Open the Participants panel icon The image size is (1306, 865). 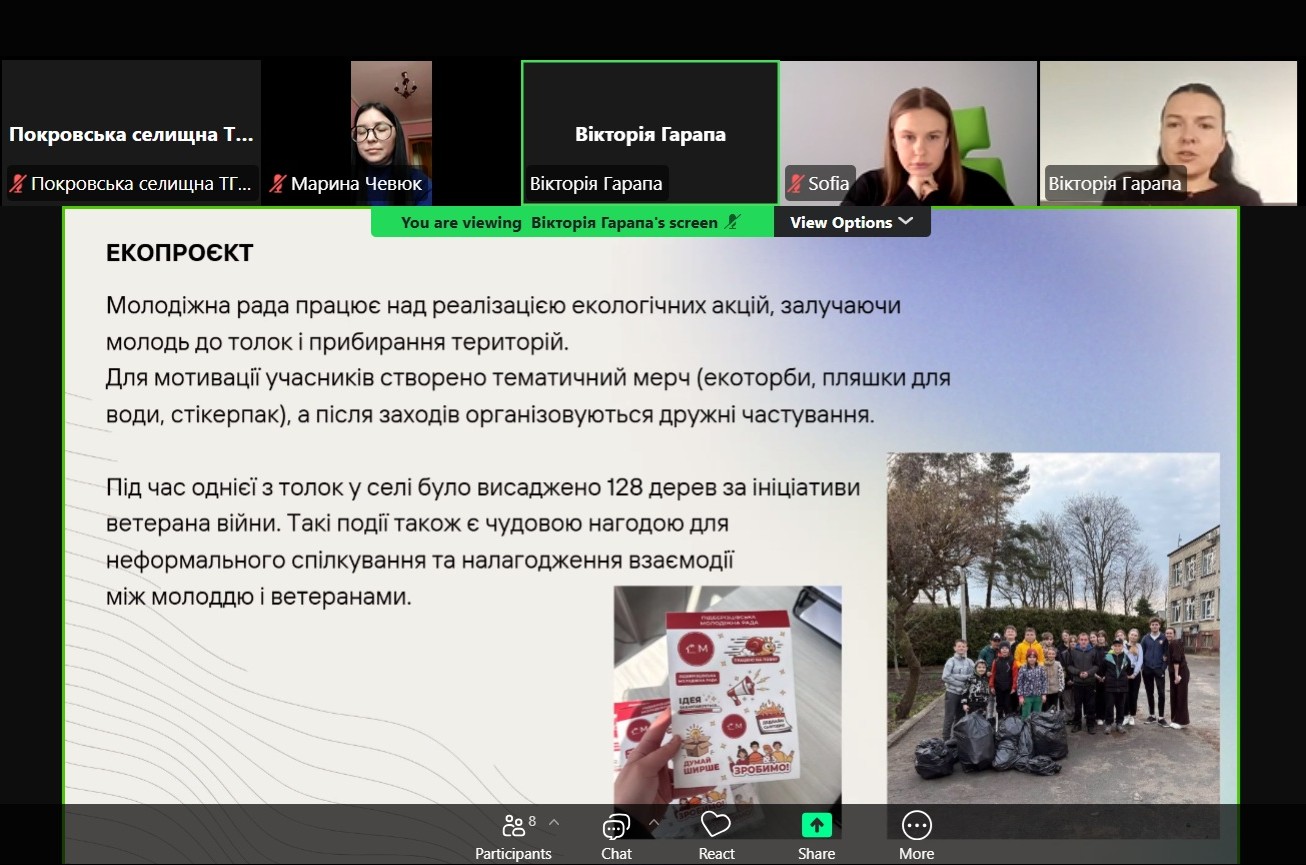coord(514,826)
